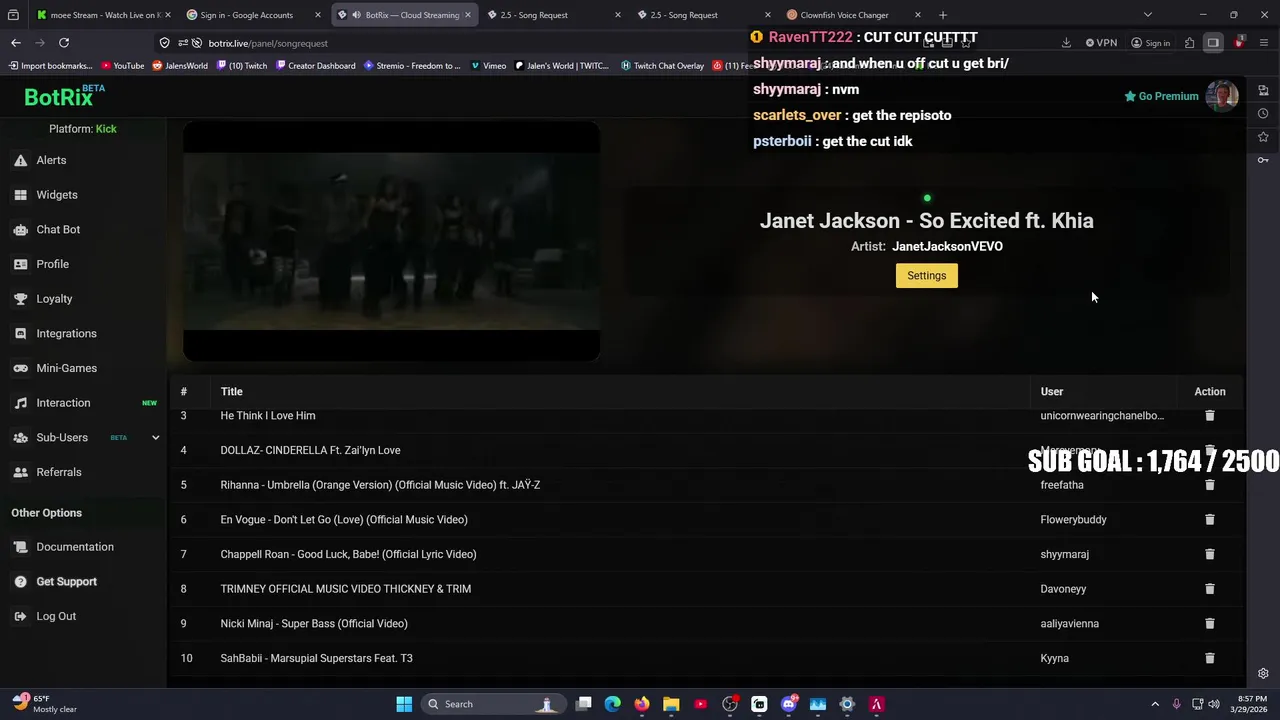
Task: Open the Stremio bookmark
Action: pyautogui.click(x=412, y=66)
